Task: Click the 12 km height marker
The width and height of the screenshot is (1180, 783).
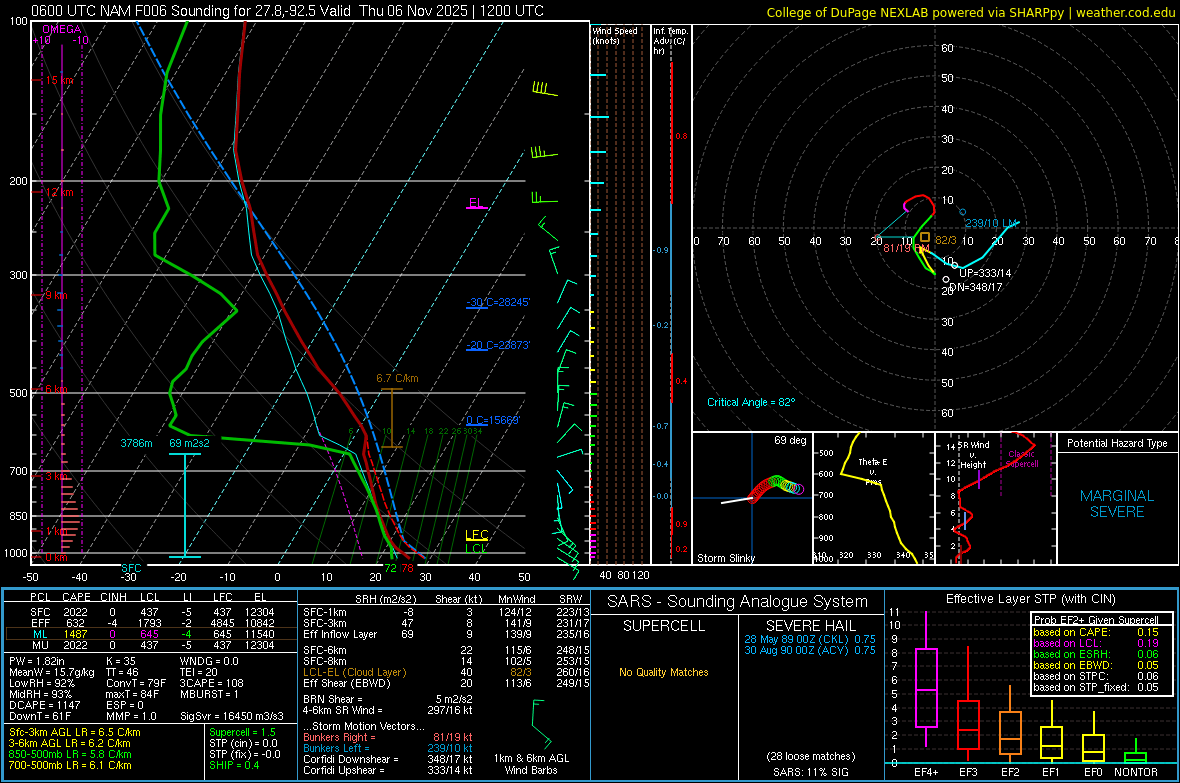Action: click(59, 192)
